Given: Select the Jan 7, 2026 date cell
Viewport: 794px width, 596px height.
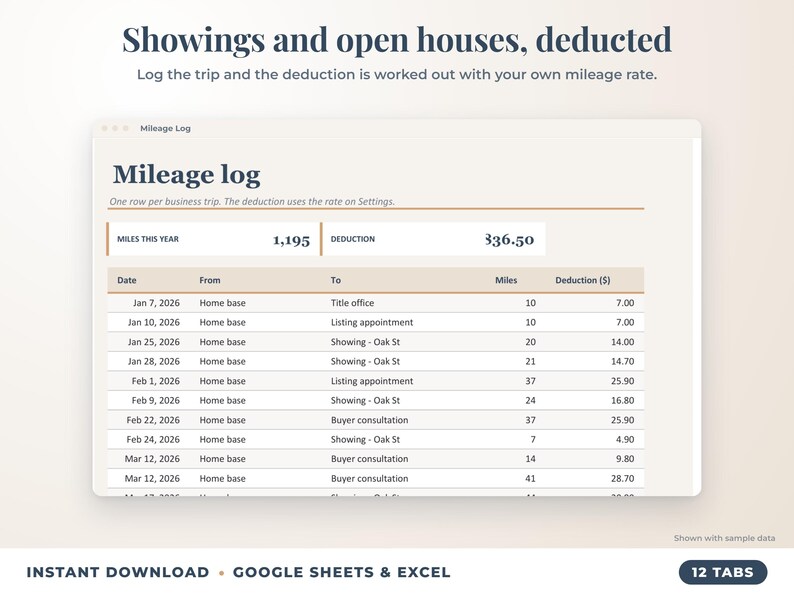Looking at the screenshot, I should [156, 303].
